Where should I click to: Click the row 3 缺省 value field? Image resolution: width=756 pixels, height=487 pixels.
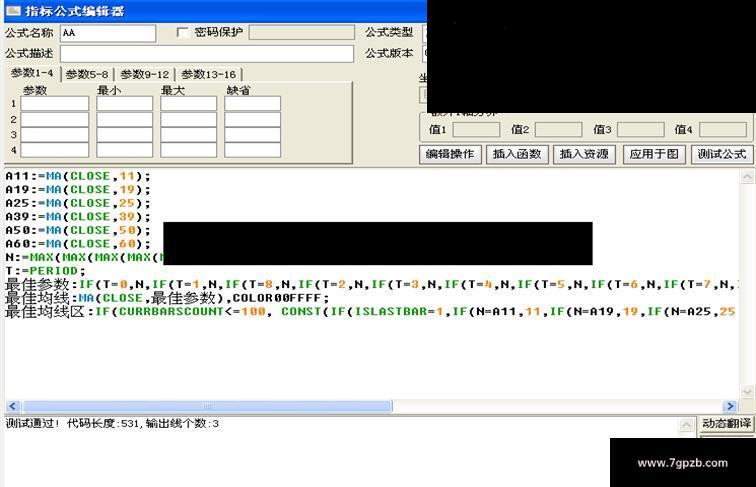[252, 135]
